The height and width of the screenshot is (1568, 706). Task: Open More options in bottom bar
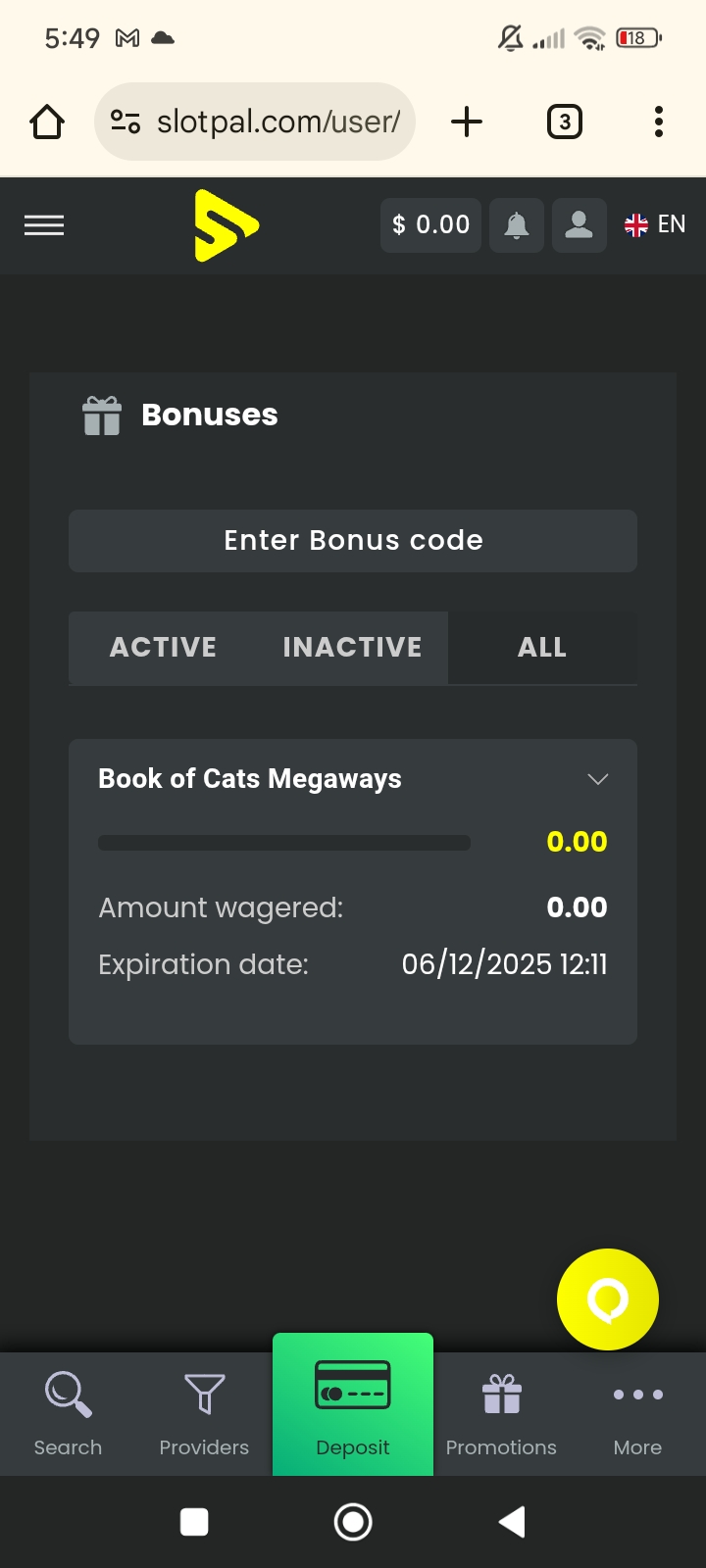point(637,1394)
